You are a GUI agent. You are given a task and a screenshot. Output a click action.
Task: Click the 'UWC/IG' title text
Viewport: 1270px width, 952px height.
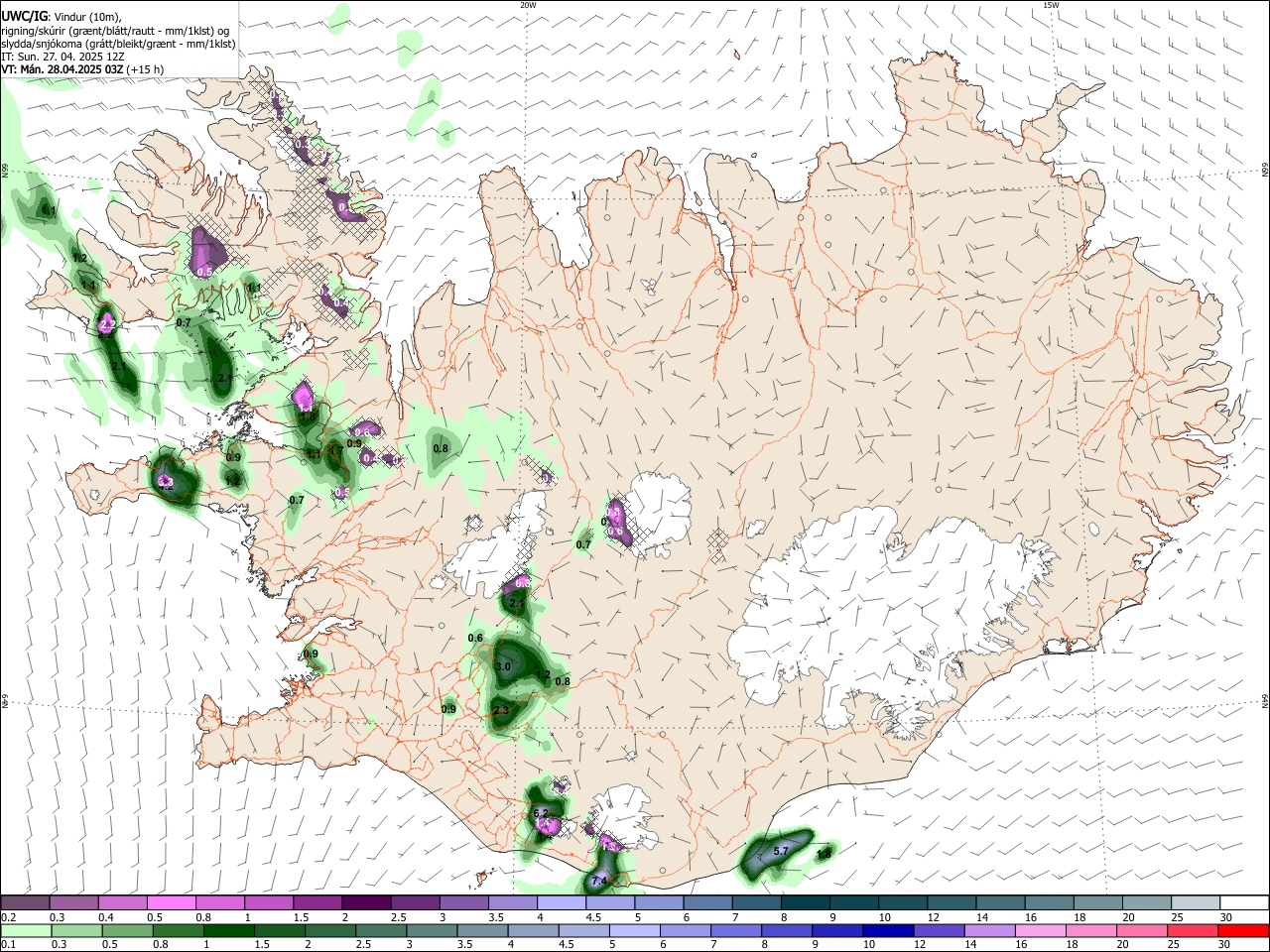[23, 16]
